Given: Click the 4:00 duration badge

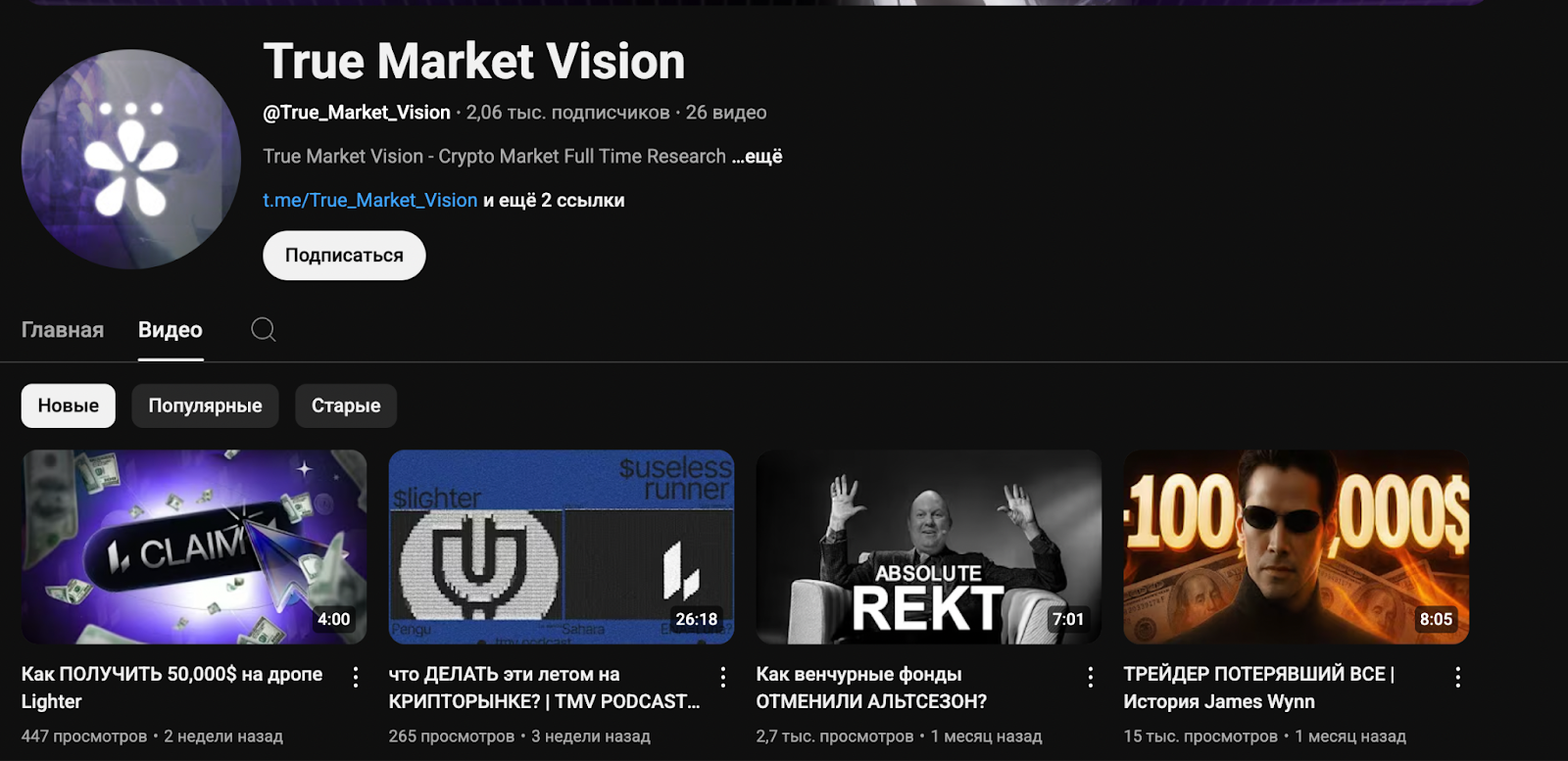Looking at the screenshot, I should click(x=334, y=619).
